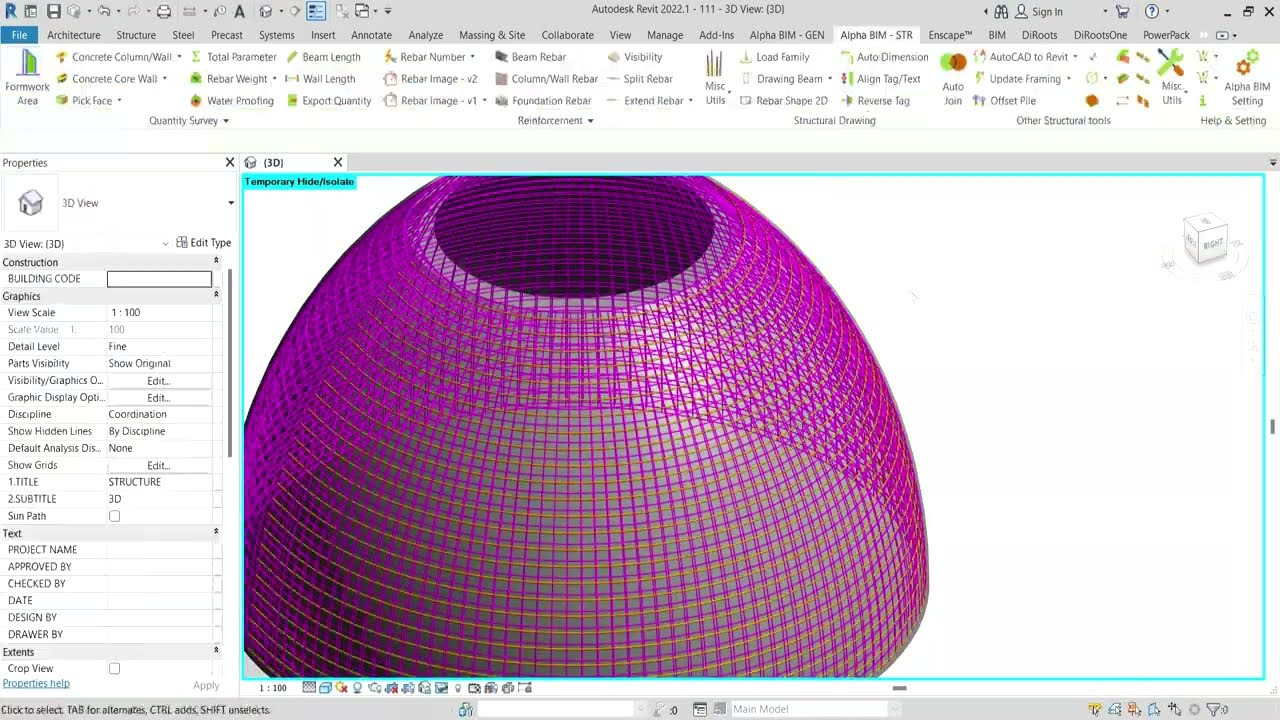Collapse the Graphics properties group

point(216,296)
